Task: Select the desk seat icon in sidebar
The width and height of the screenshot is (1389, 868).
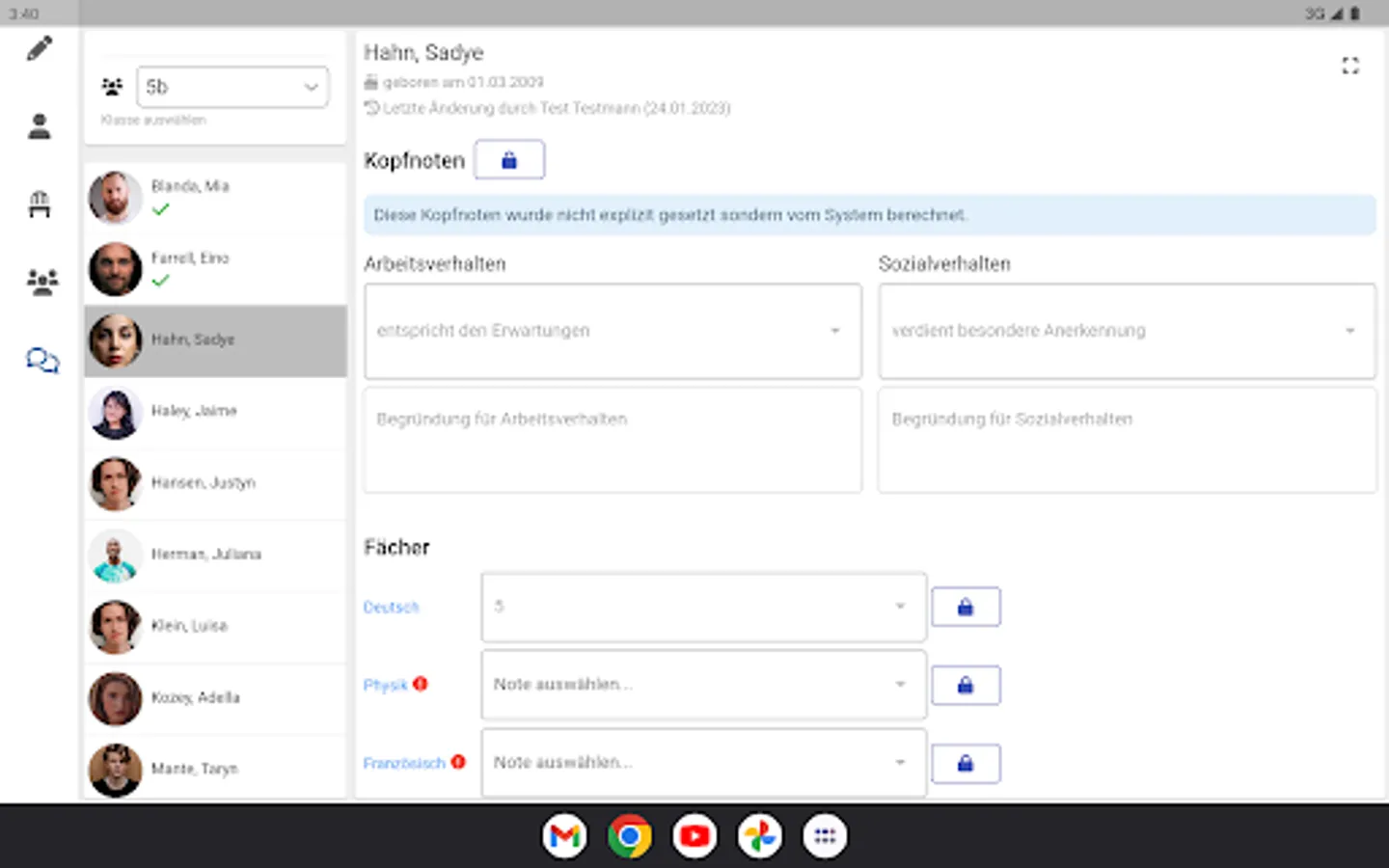Action: (x=40, y=204)
